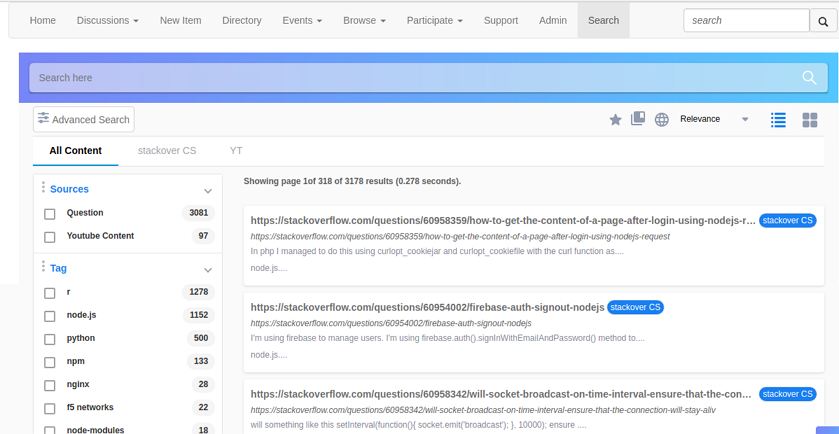Tick the Youtube Content checkbox

[50, 237]
